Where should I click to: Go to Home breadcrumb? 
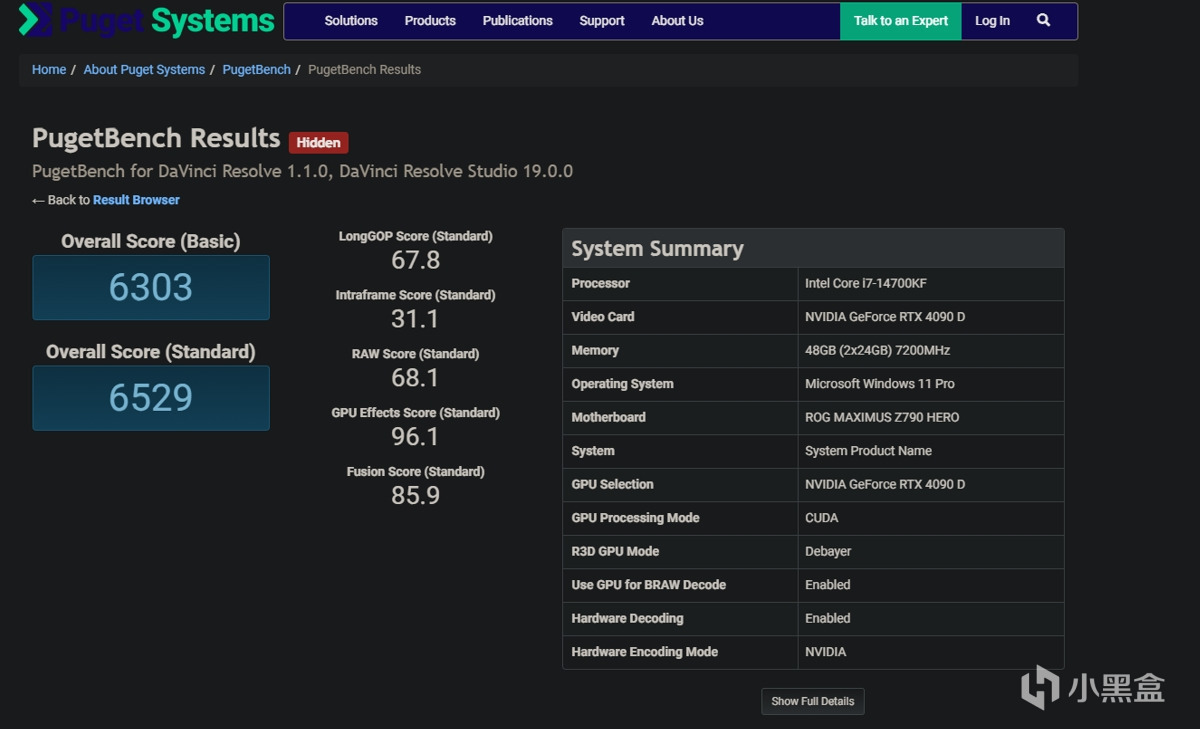(49, 70)
